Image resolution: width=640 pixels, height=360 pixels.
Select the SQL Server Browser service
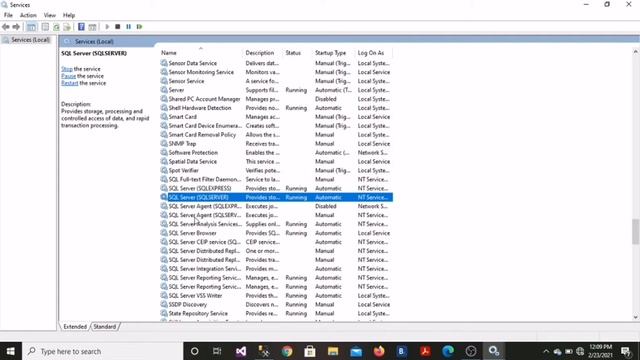276,233
